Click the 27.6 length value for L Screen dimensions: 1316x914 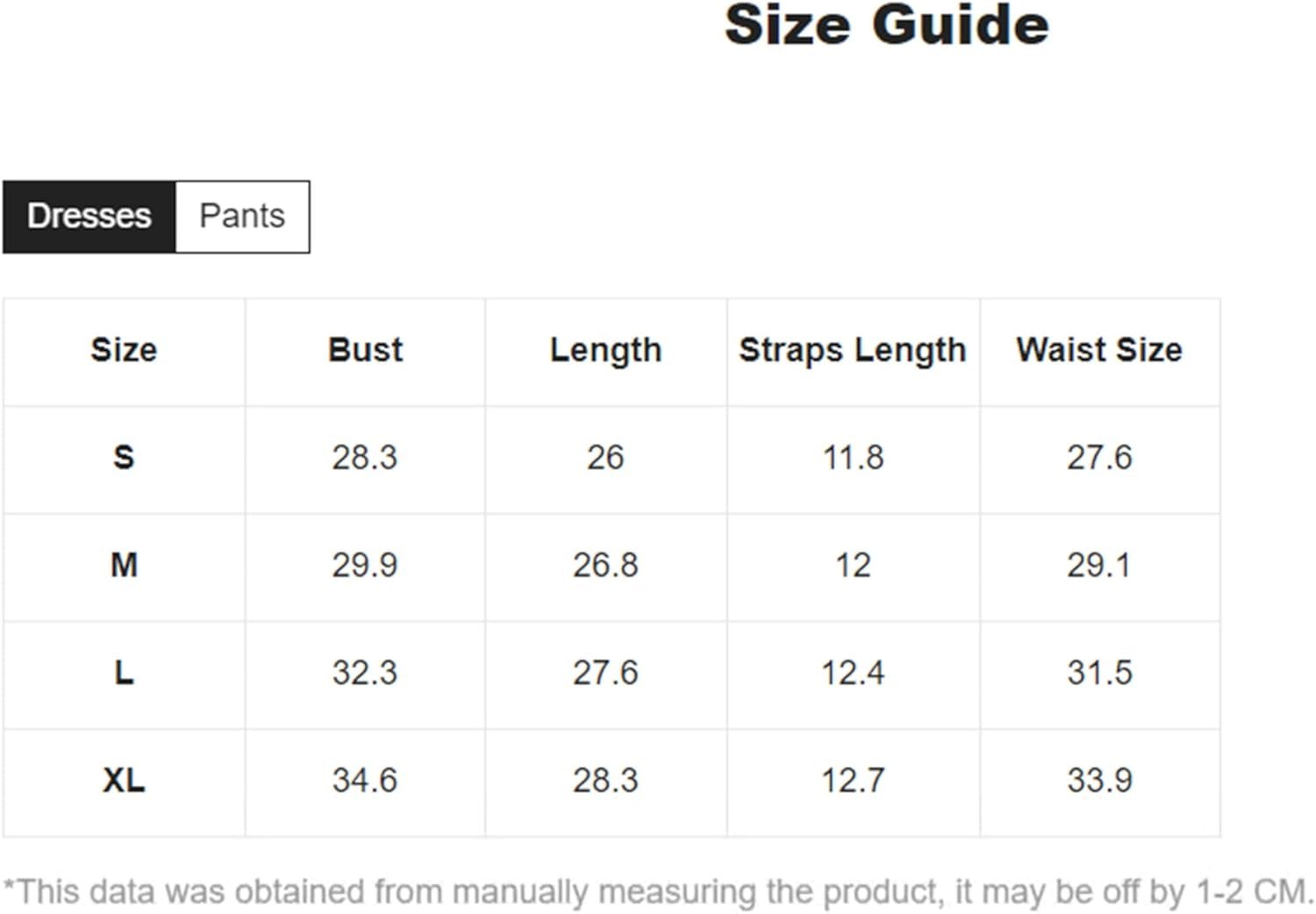point(606,674)
